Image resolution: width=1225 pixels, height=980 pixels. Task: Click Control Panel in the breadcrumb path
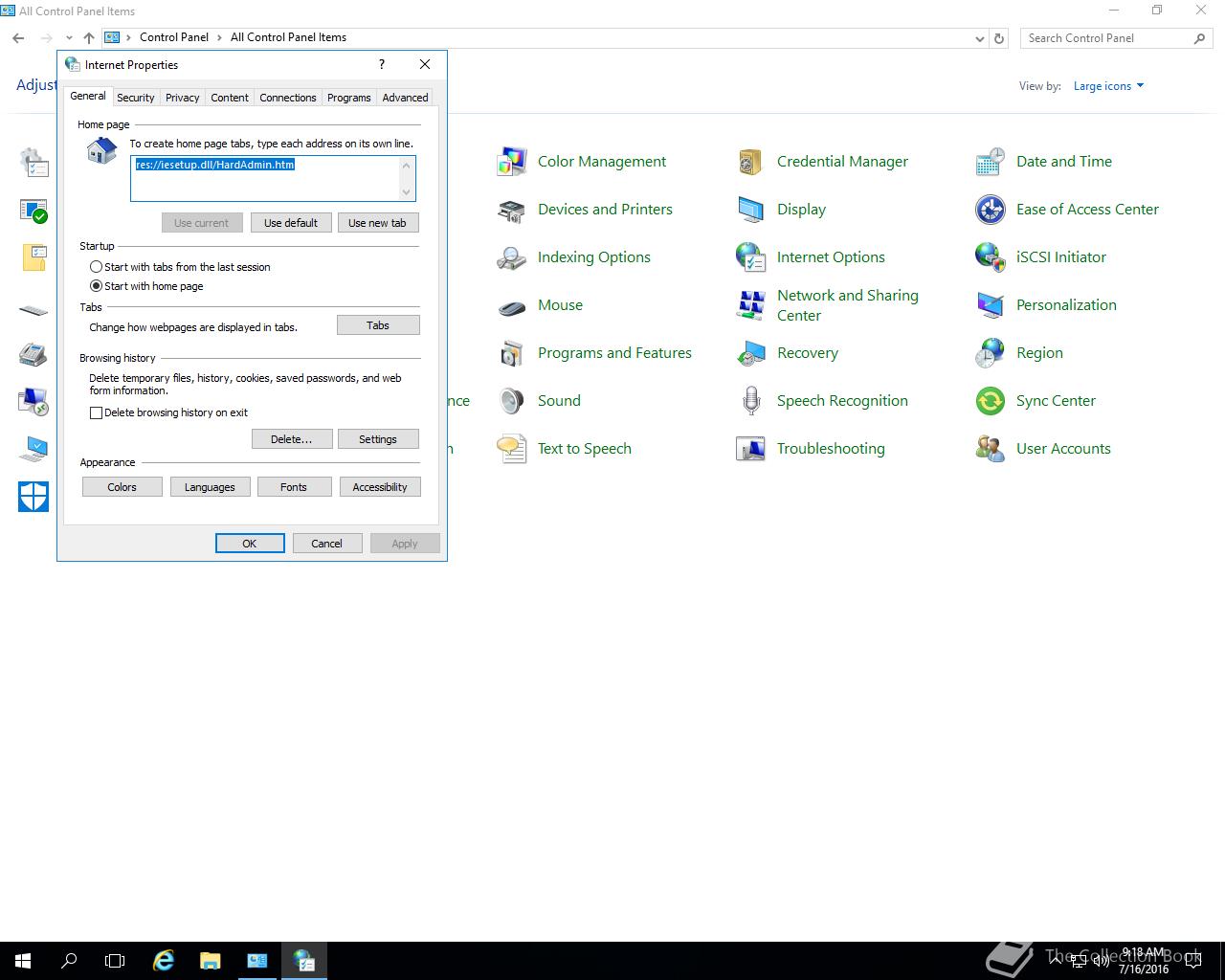[174, 37]
